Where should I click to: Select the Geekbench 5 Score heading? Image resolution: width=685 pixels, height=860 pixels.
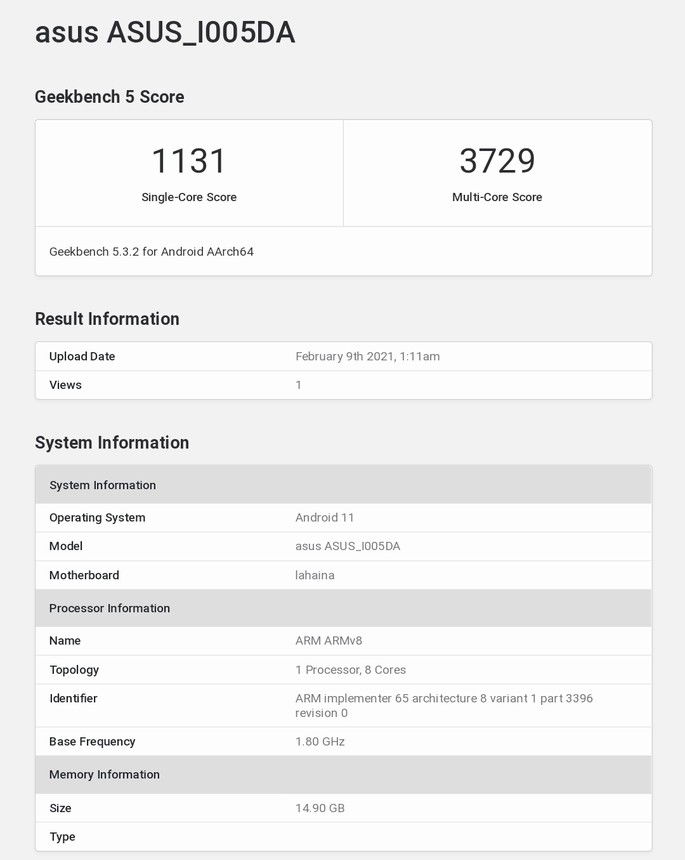pyautogui.click(x=109, y=97)
